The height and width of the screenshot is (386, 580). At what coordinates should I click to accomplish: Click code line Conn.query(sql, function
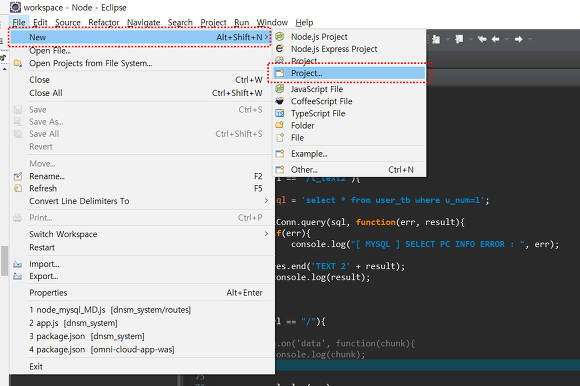click(370, 222)
